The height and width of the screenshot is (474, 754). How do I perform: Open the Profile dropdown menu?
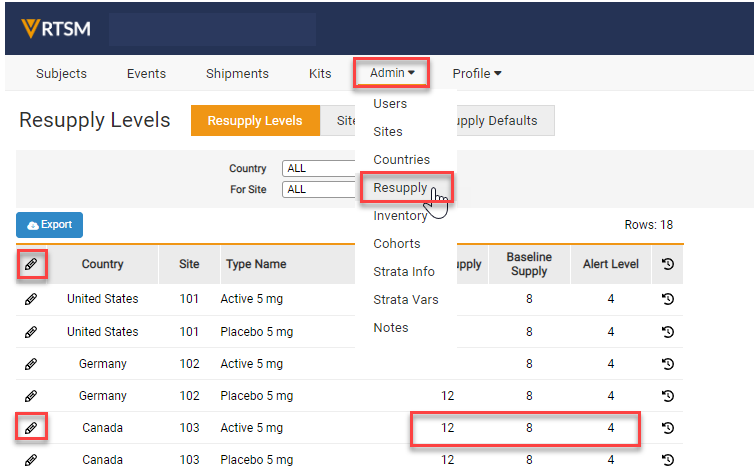point(476,73)
